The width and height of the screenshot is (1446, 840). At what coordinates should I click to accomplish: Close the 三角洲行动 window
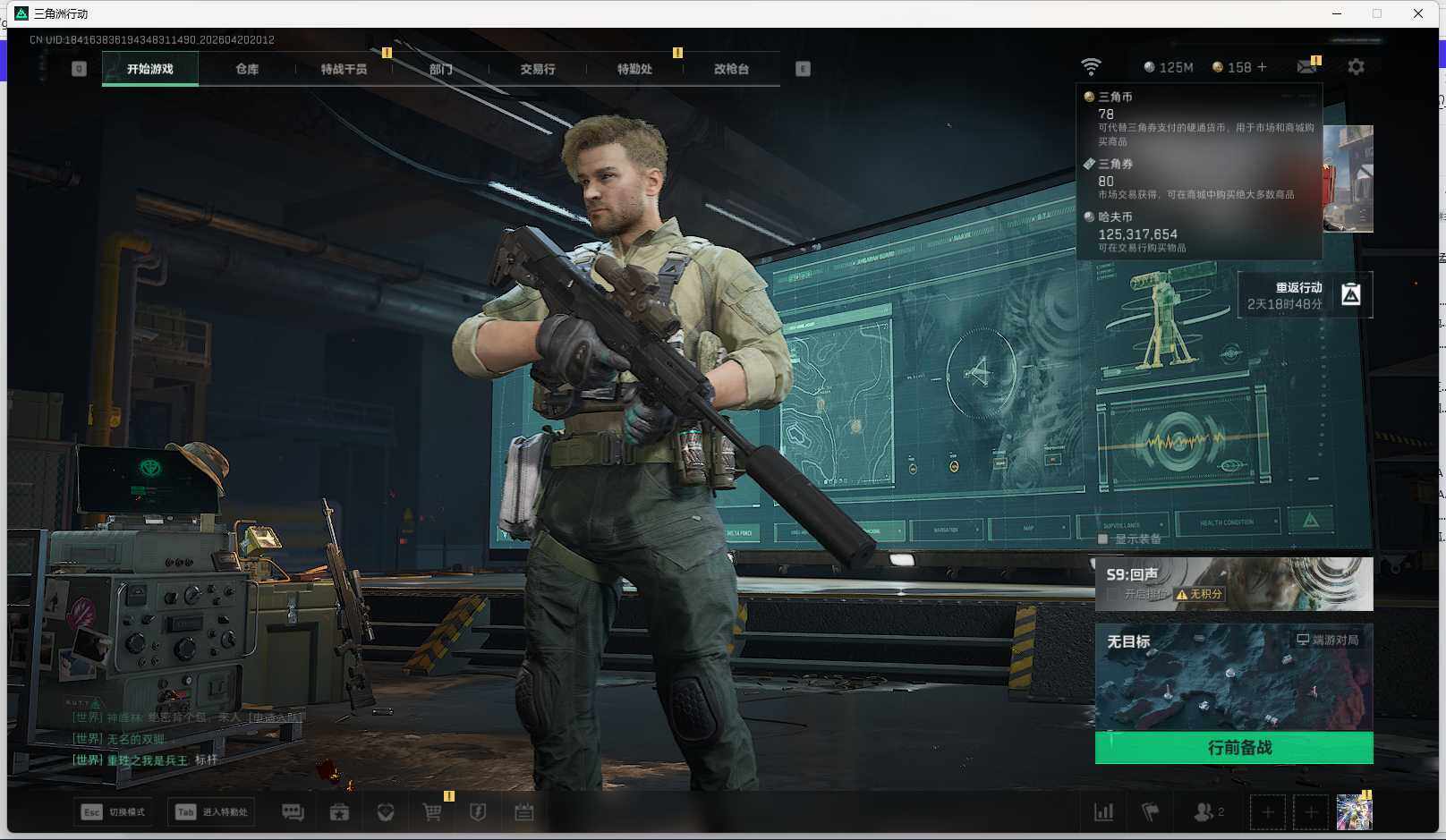tap(1418, 13)
